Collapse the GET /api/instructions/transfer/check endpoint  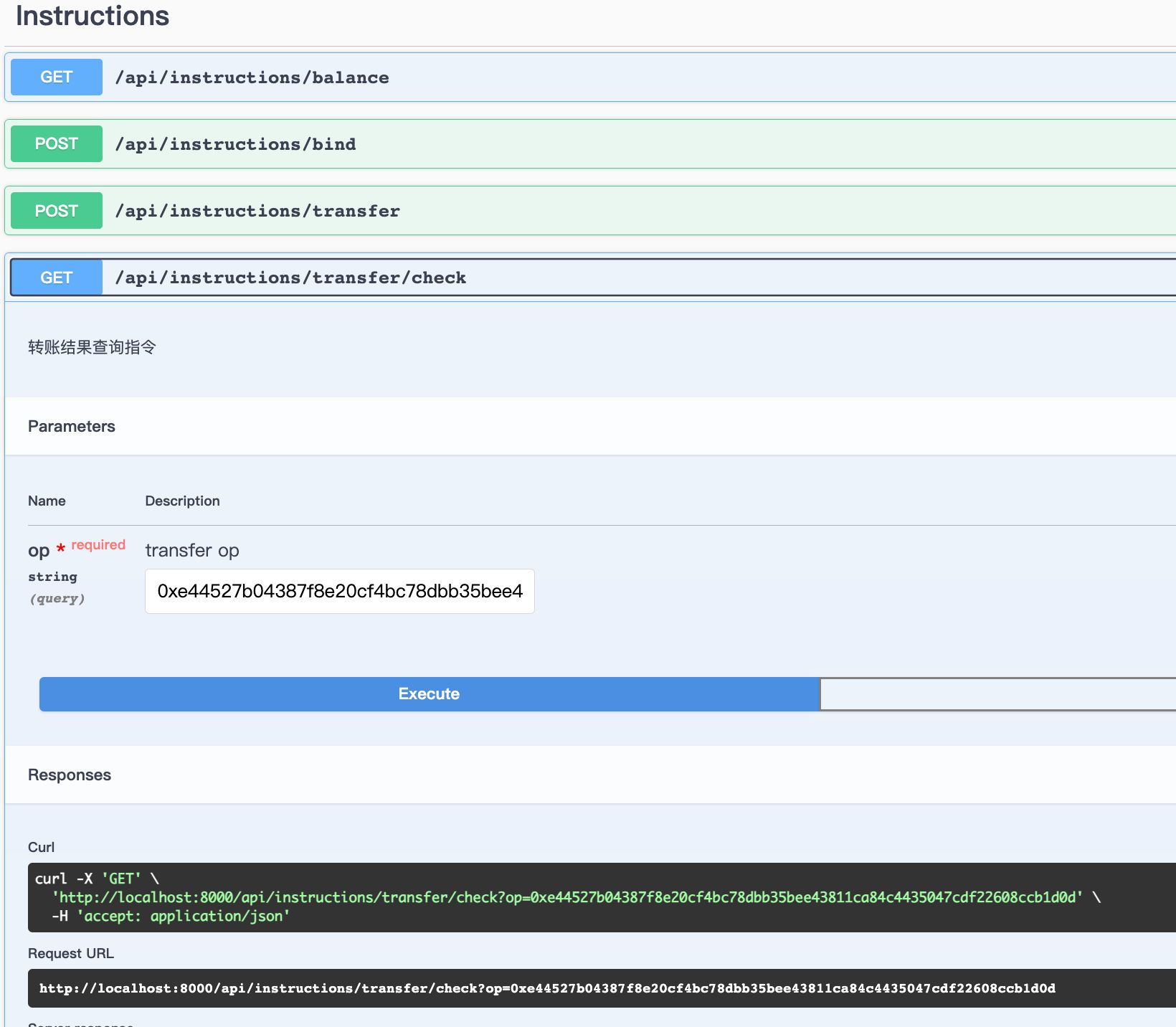[593, 278]
